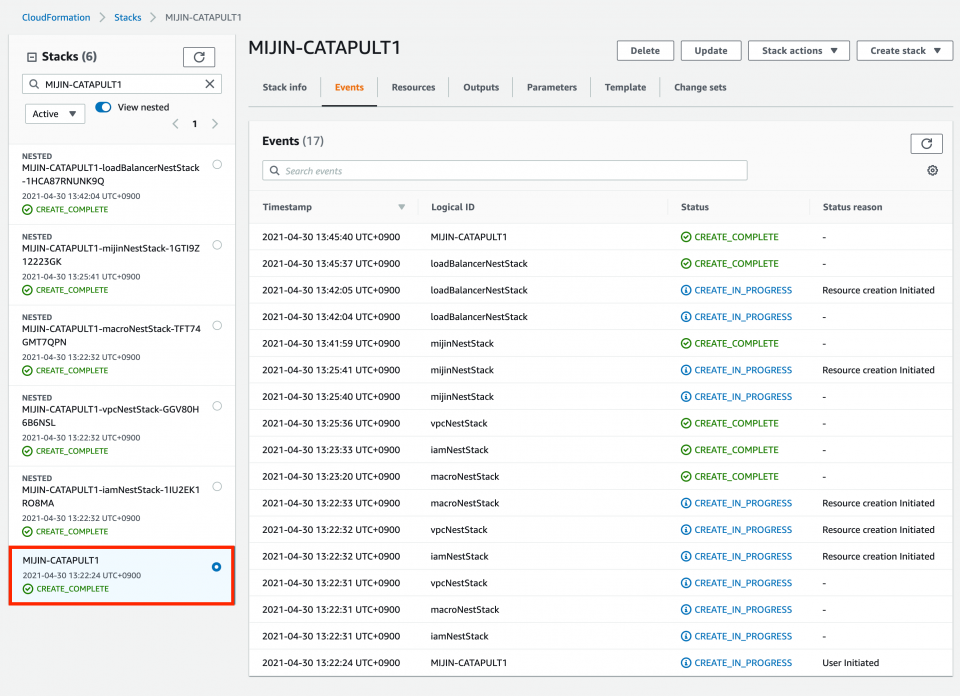Open CloudFormation breadcrumb link
This screenshot has height=696, width=960.
coord(56,17)
